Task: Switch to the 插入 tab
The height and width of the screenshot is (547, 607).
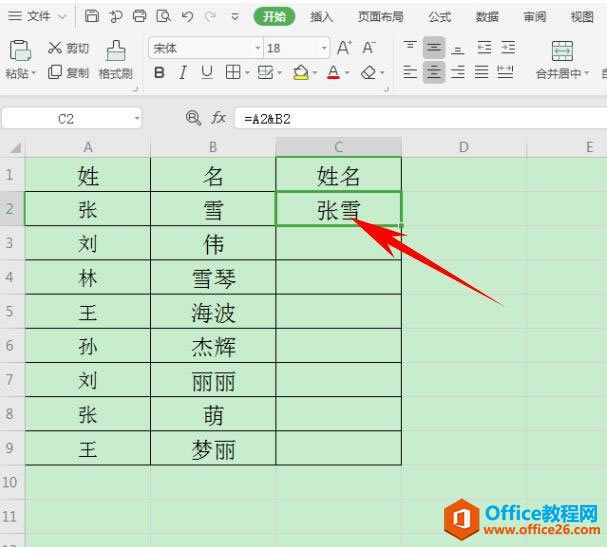Action: (x=321, y=17)
